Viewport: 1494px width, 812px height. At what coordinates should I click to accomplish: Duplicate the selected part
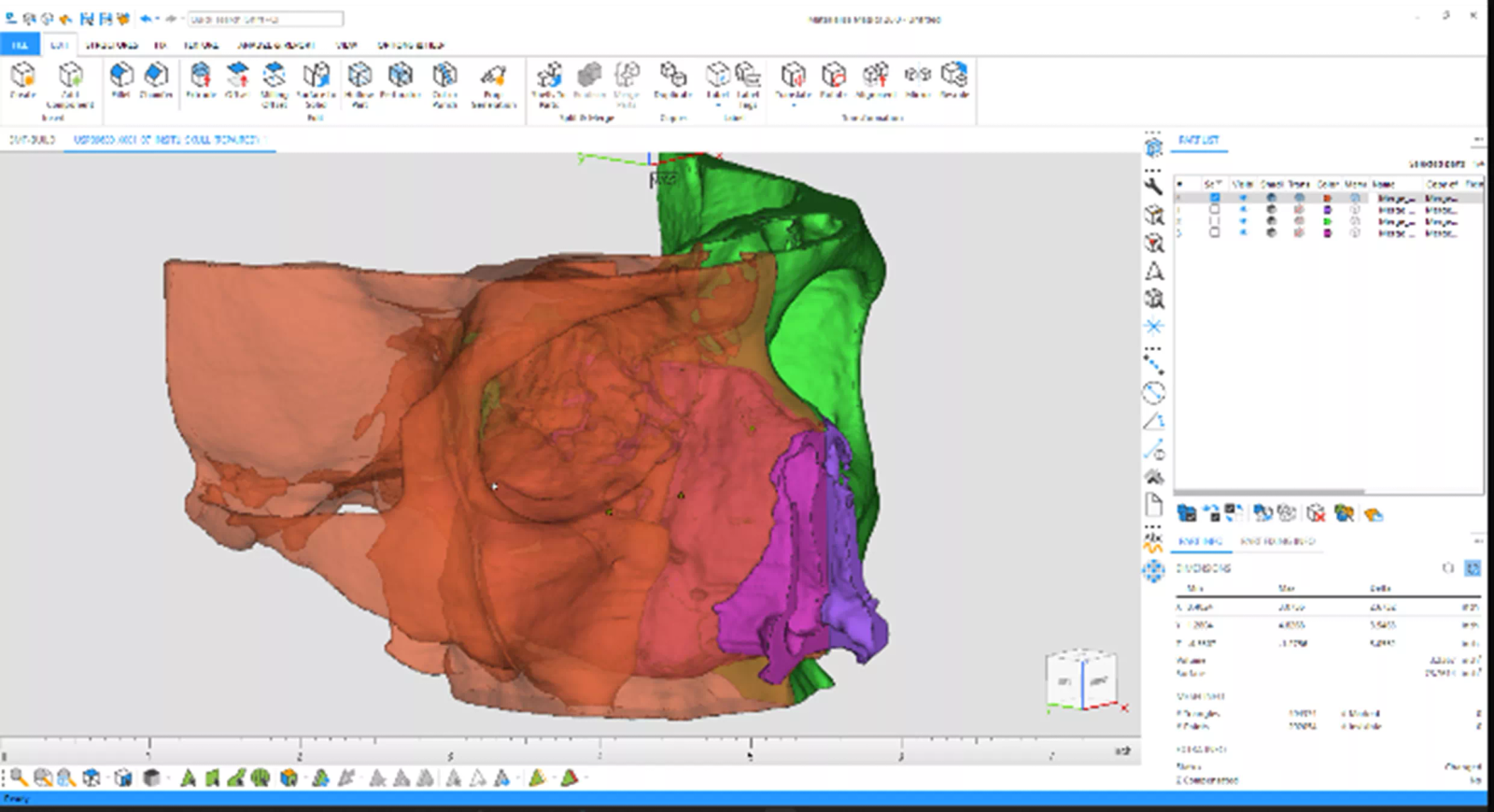point(672,80)
